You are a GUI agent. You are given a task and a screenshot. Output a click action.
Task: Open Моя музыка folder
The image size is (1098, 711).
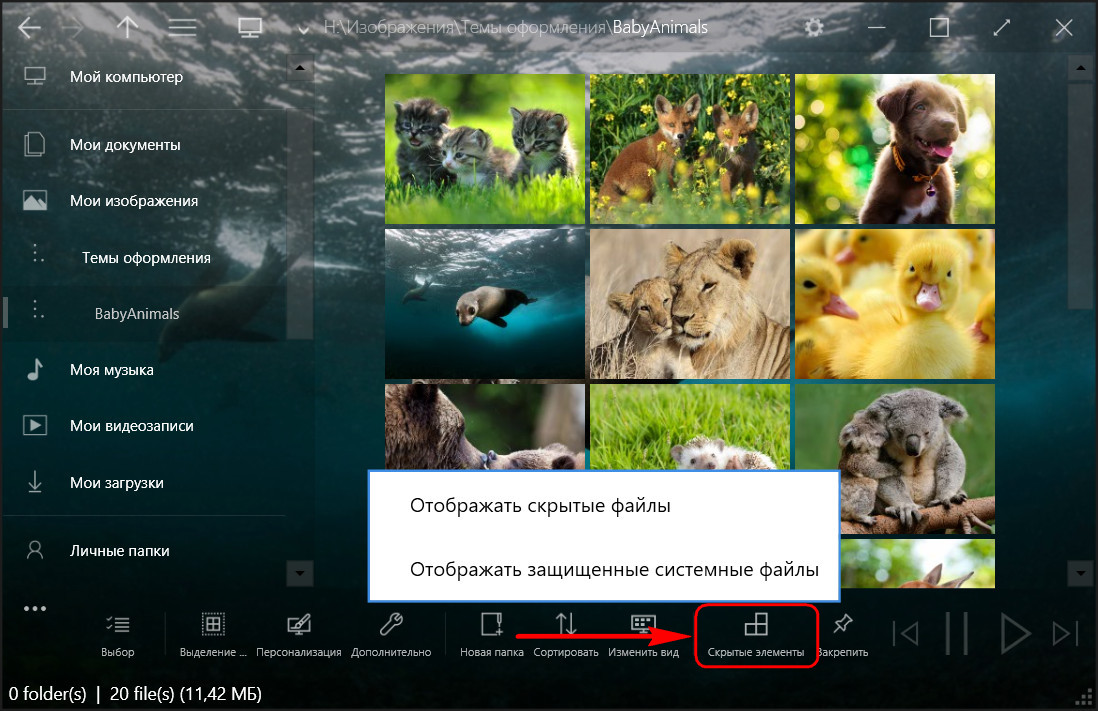[x=111, y=369]
